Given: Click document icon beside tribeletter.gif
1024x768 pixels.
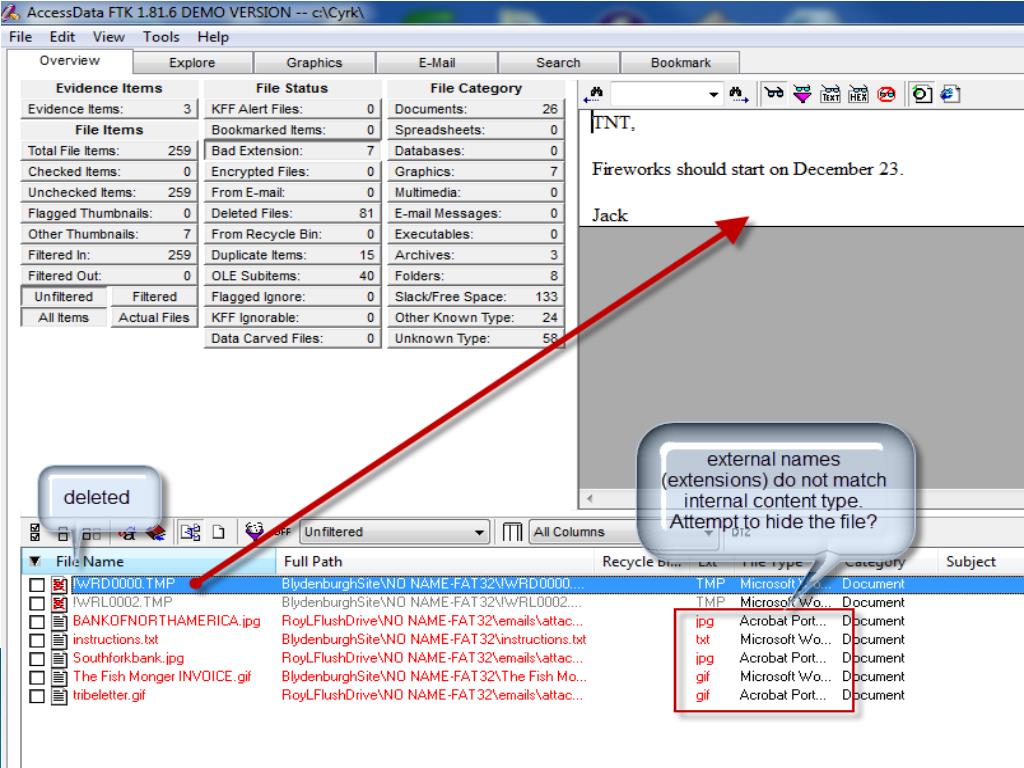Looking at the screenshot, I should (59, 696).
